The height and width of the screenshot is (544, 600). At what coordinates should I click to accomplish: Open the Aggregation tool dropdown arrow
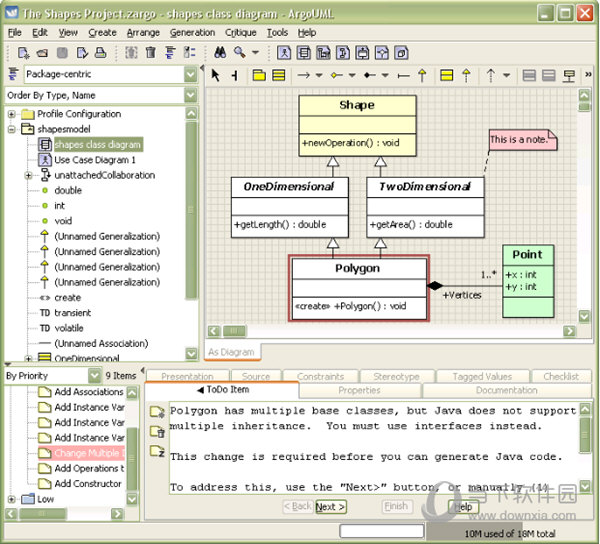352,75
